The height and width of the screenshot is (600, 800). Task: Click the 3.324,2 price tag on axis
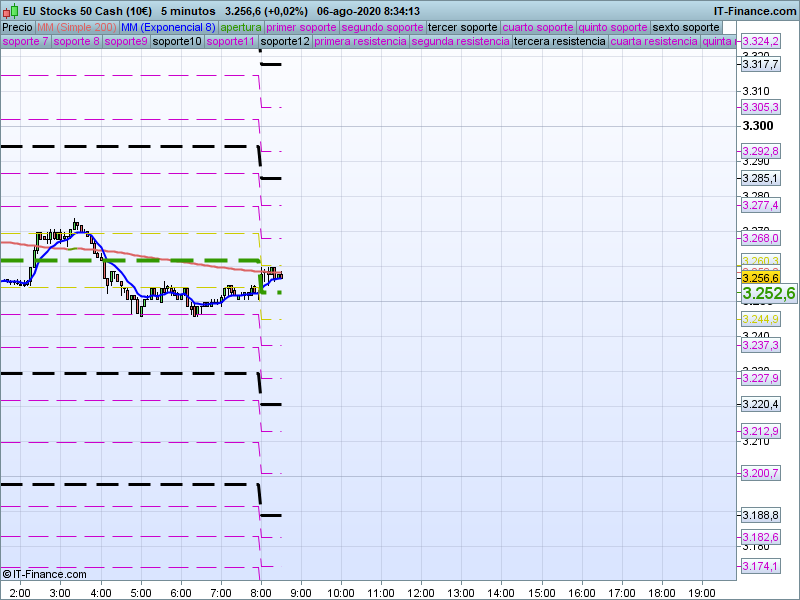click(x=760, y=42)
